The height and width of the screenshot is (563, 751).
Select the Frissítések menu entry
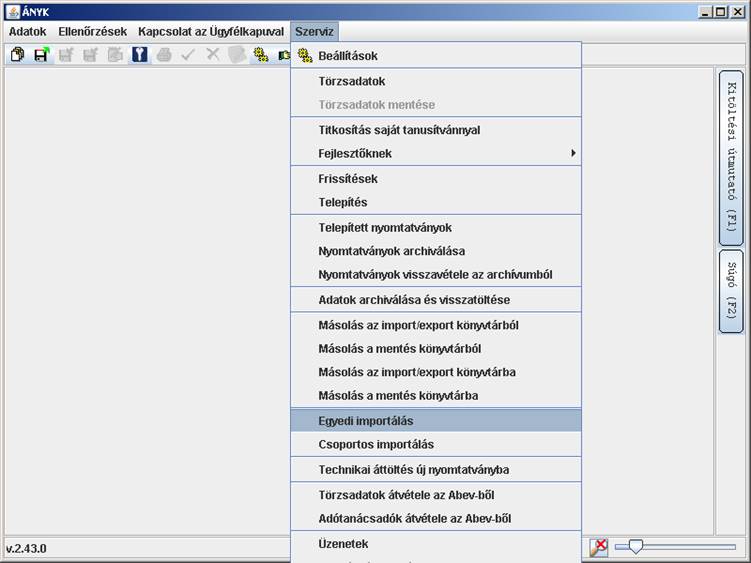tap(436, 179)
